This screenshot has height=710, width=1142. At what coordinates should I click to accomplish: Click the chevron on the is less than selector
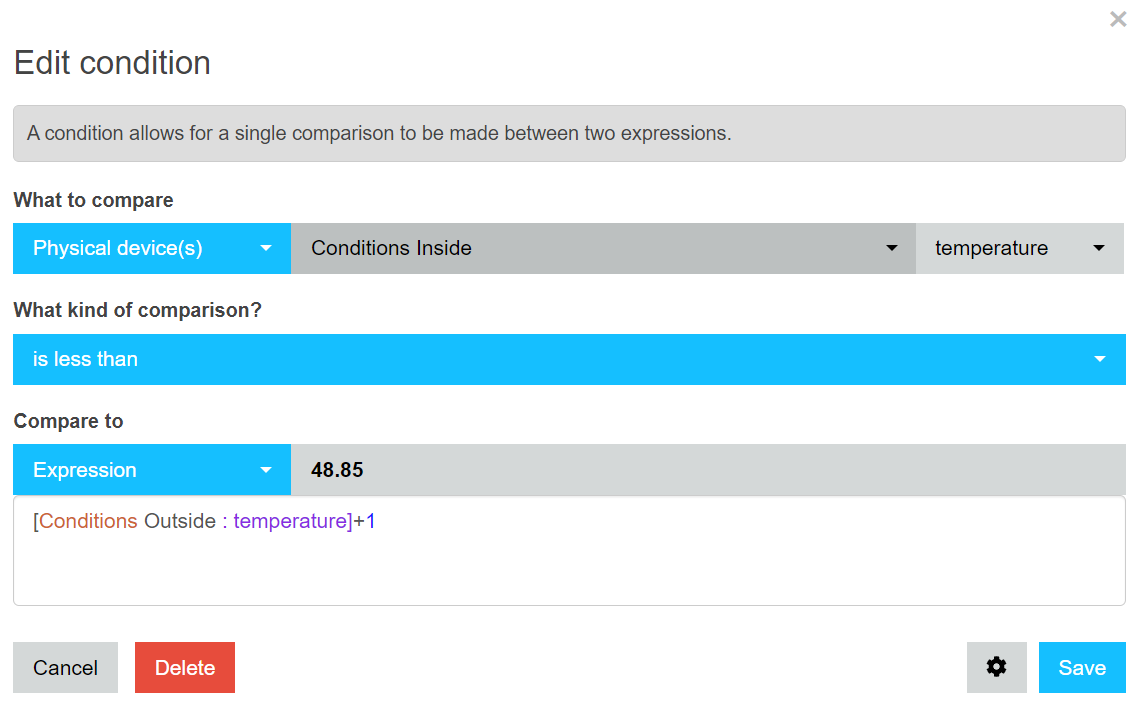pos(1099,359)
